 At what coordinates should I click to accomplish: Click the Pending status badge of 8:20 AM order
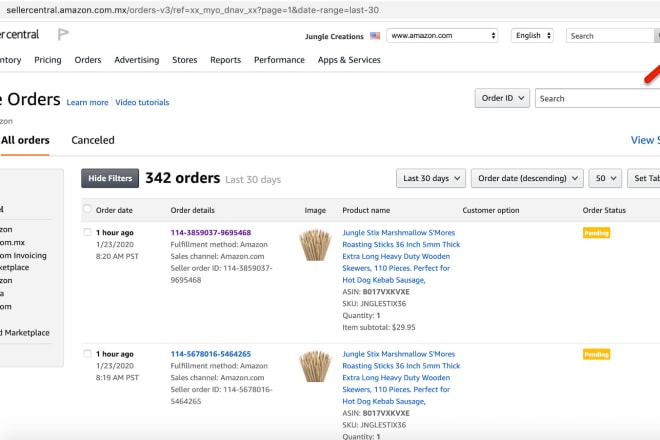pyautogui.click(x=596, y=233)
